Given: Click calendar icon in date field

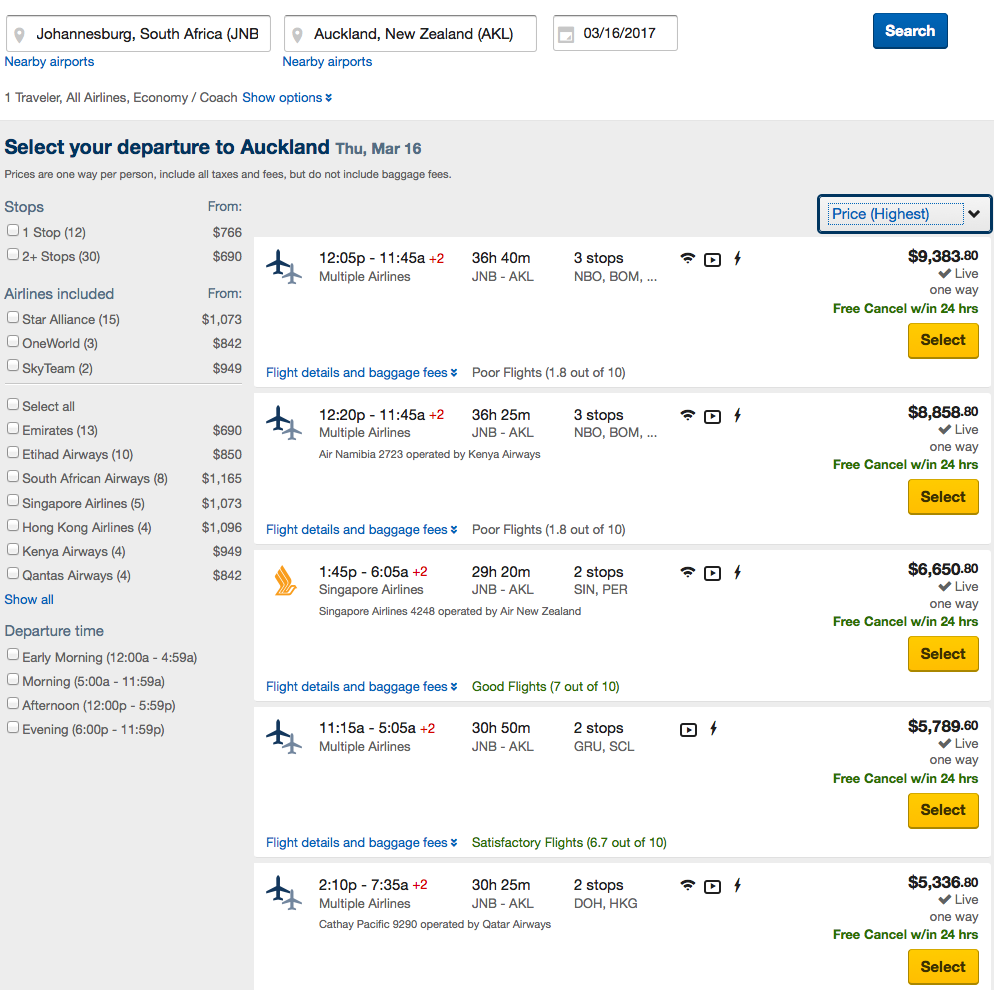Looking at the screenshot, I should pyautogui.click(x=566, y=34).
